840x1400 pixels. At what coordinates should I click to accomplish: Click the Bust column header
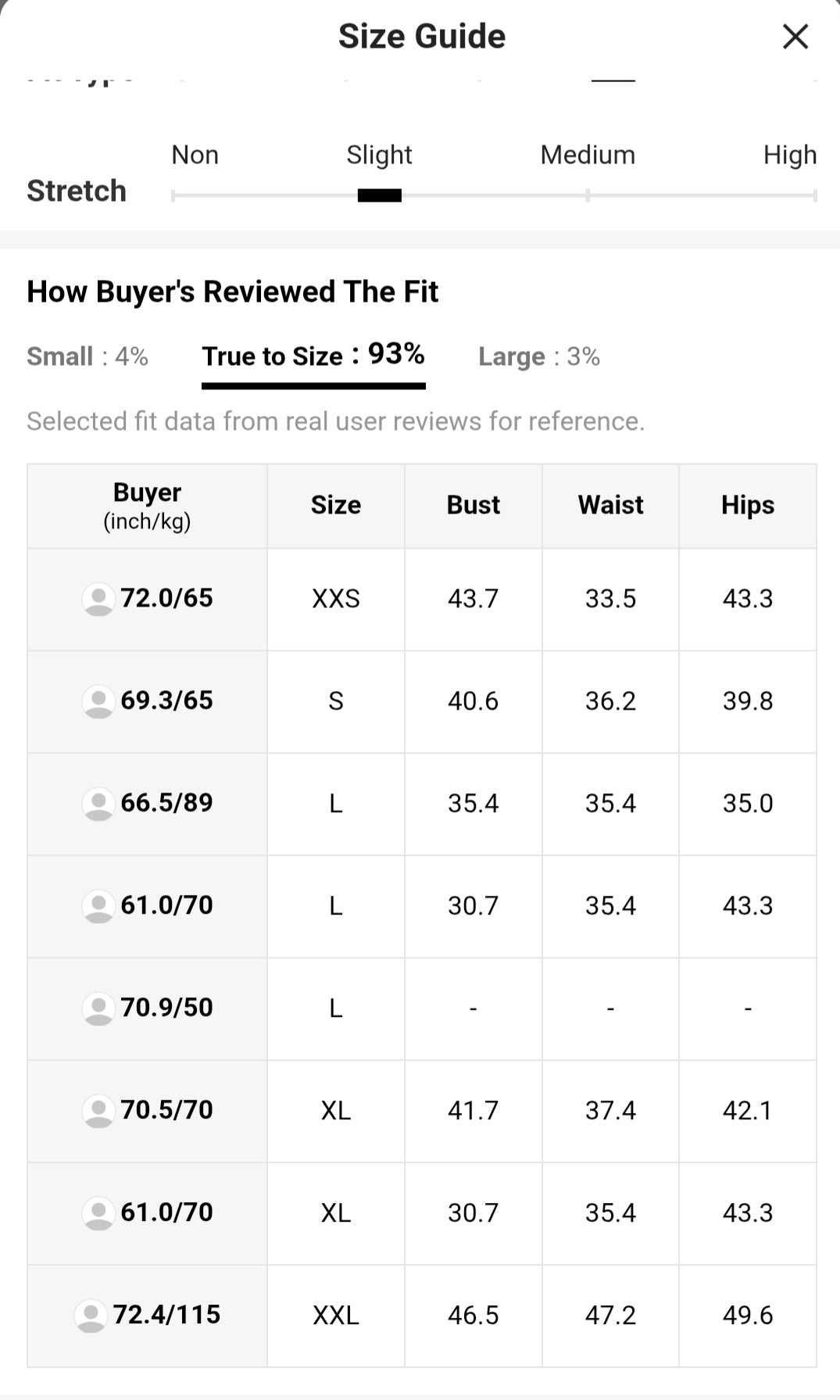coord(474,506)
